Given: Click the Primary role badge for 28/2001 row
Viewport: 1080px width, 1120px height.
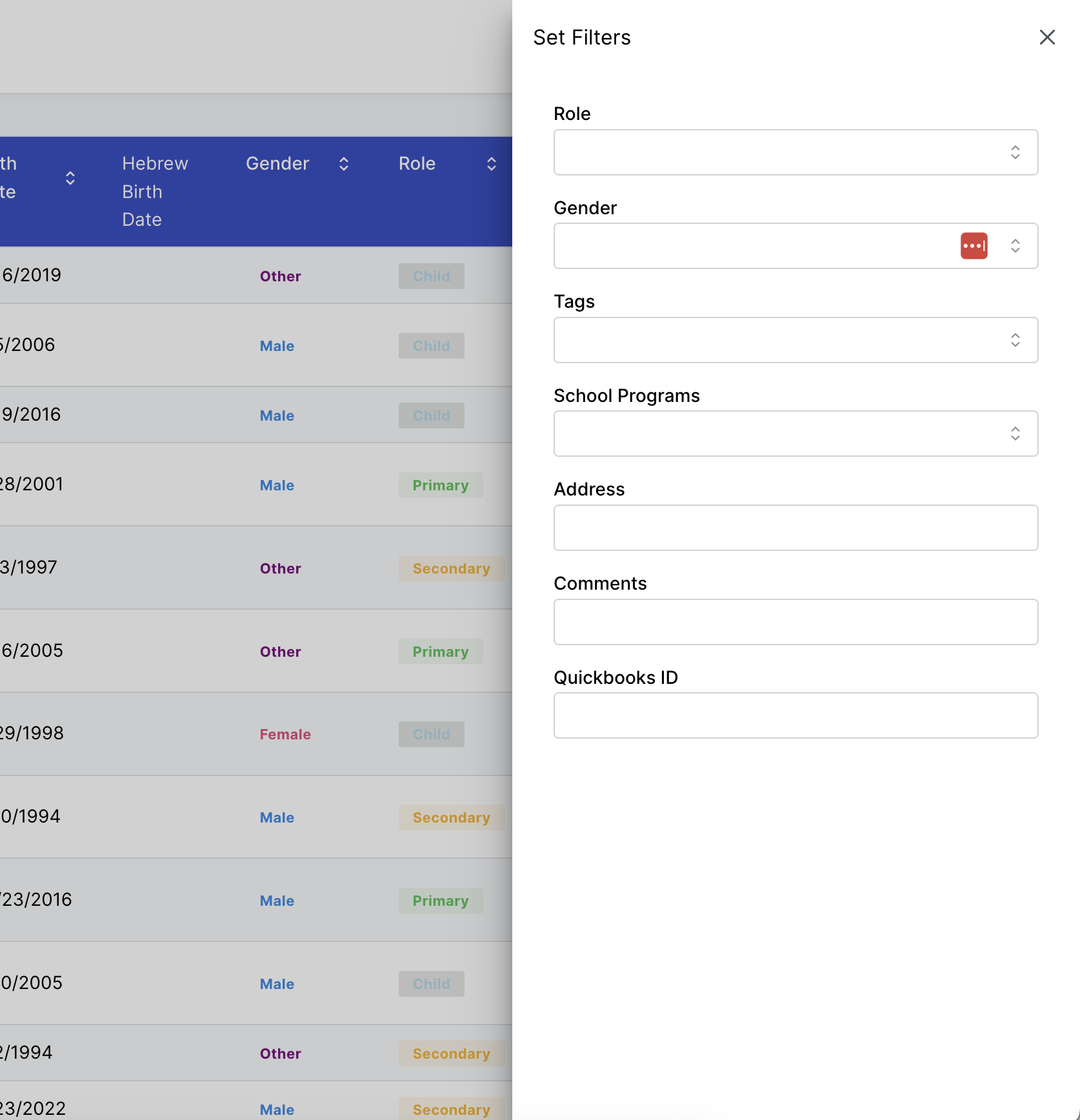Looking at the screenshot, I should coord(440,485).
